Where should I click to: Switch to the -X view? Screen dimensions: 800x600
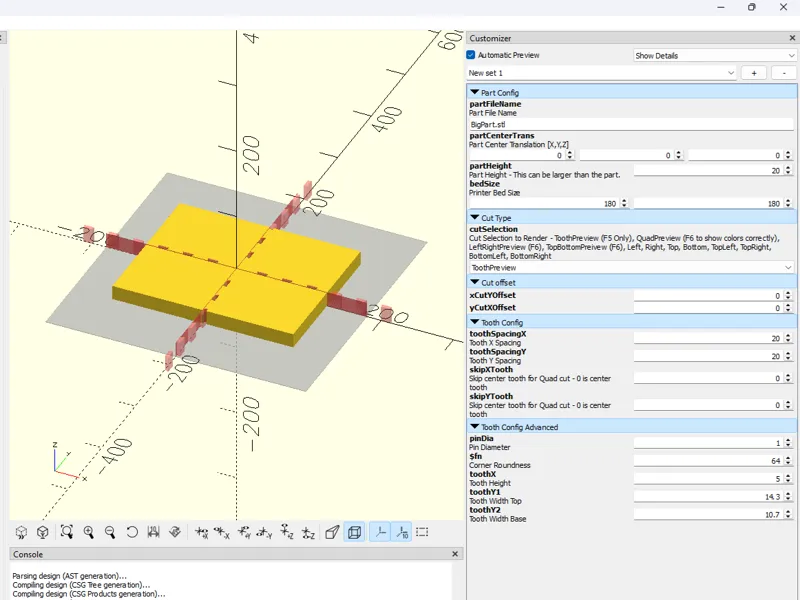coord(222,532)
